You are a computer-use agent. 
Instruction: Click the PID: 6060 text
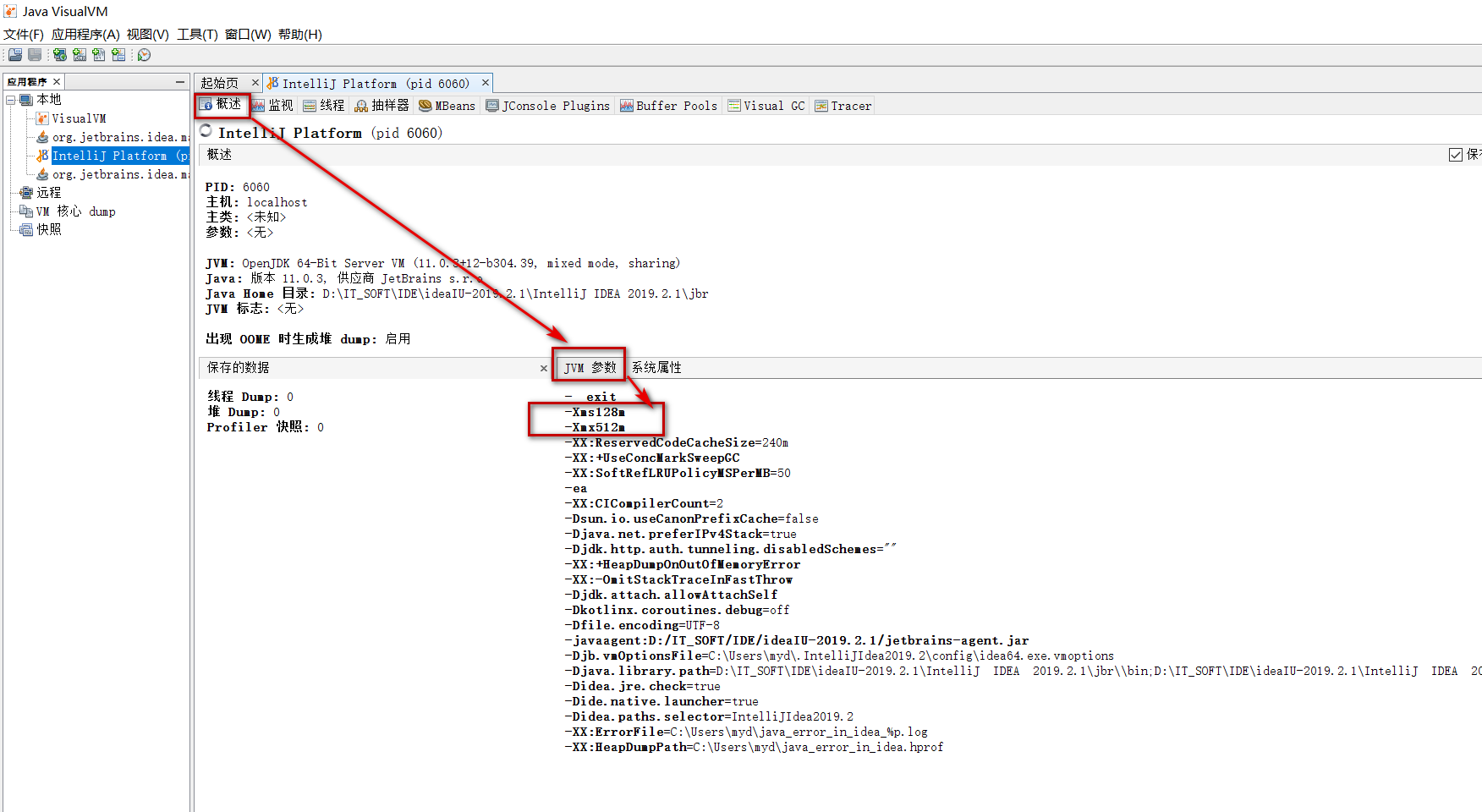click(x=238, y=187)
